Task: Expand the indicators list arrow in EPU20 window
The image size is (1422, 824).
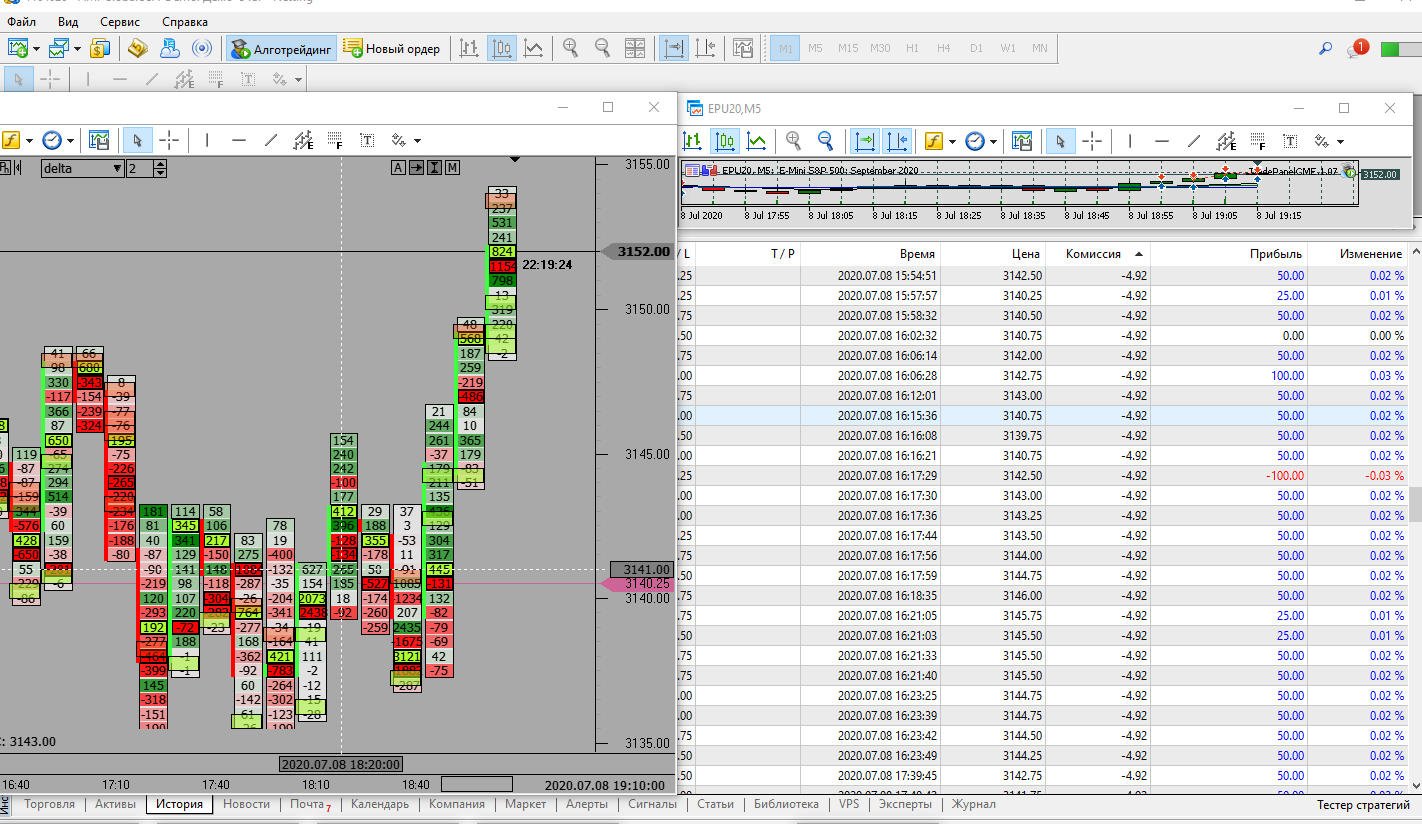Action: [x=952, y=141]
